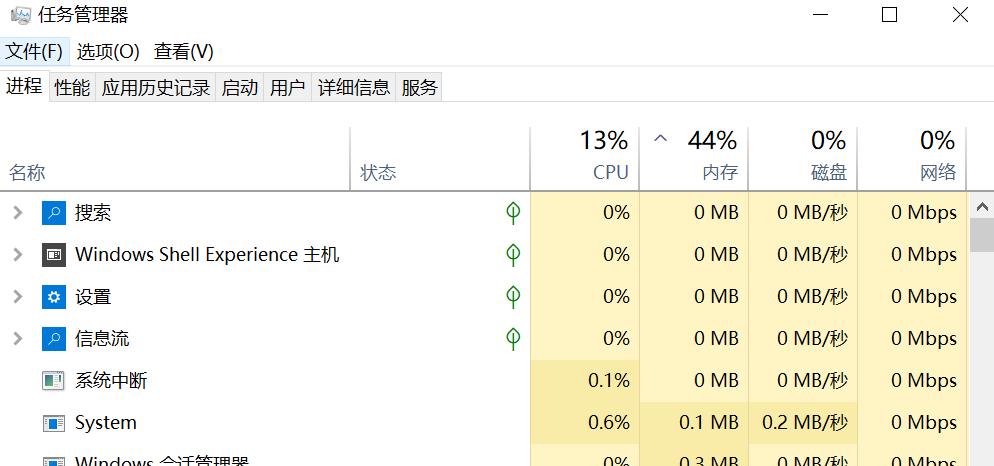Click the green leaf status icon for 搜索
Image resolution: width=994 pixels, height=466 pixels.
point(513,213)
